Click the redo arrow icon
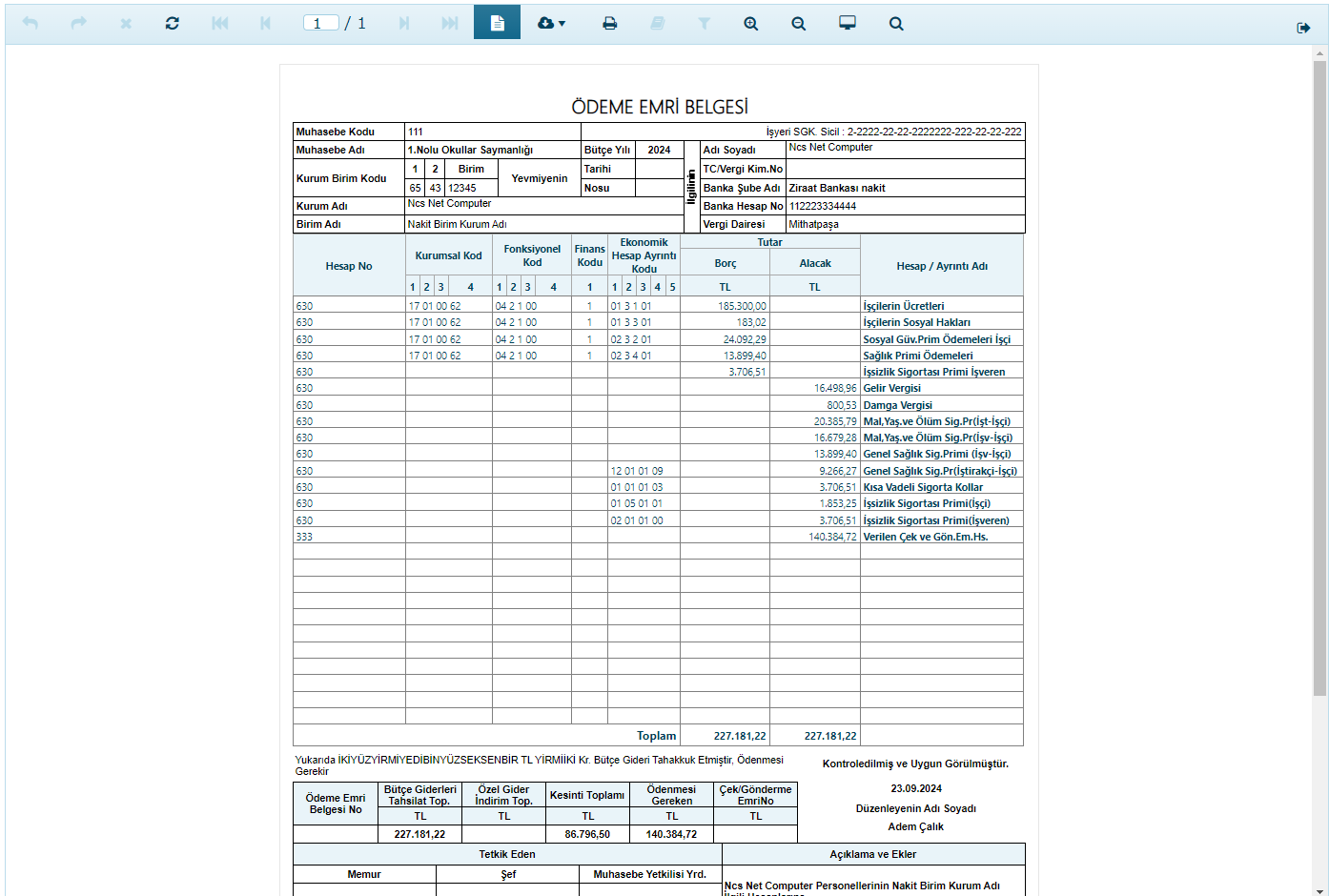The image size is (1329, 896). pyautogui.click(x=78, y=23)
